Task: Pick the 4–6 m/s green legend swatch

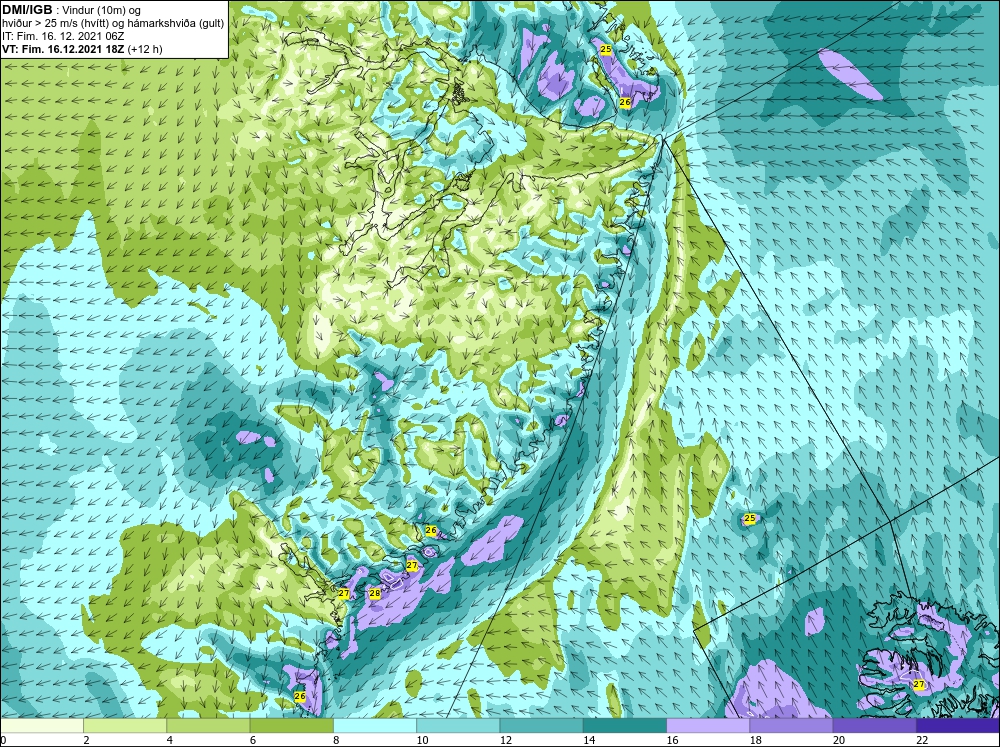Action: pyautogui.click(x=208, y=726)
